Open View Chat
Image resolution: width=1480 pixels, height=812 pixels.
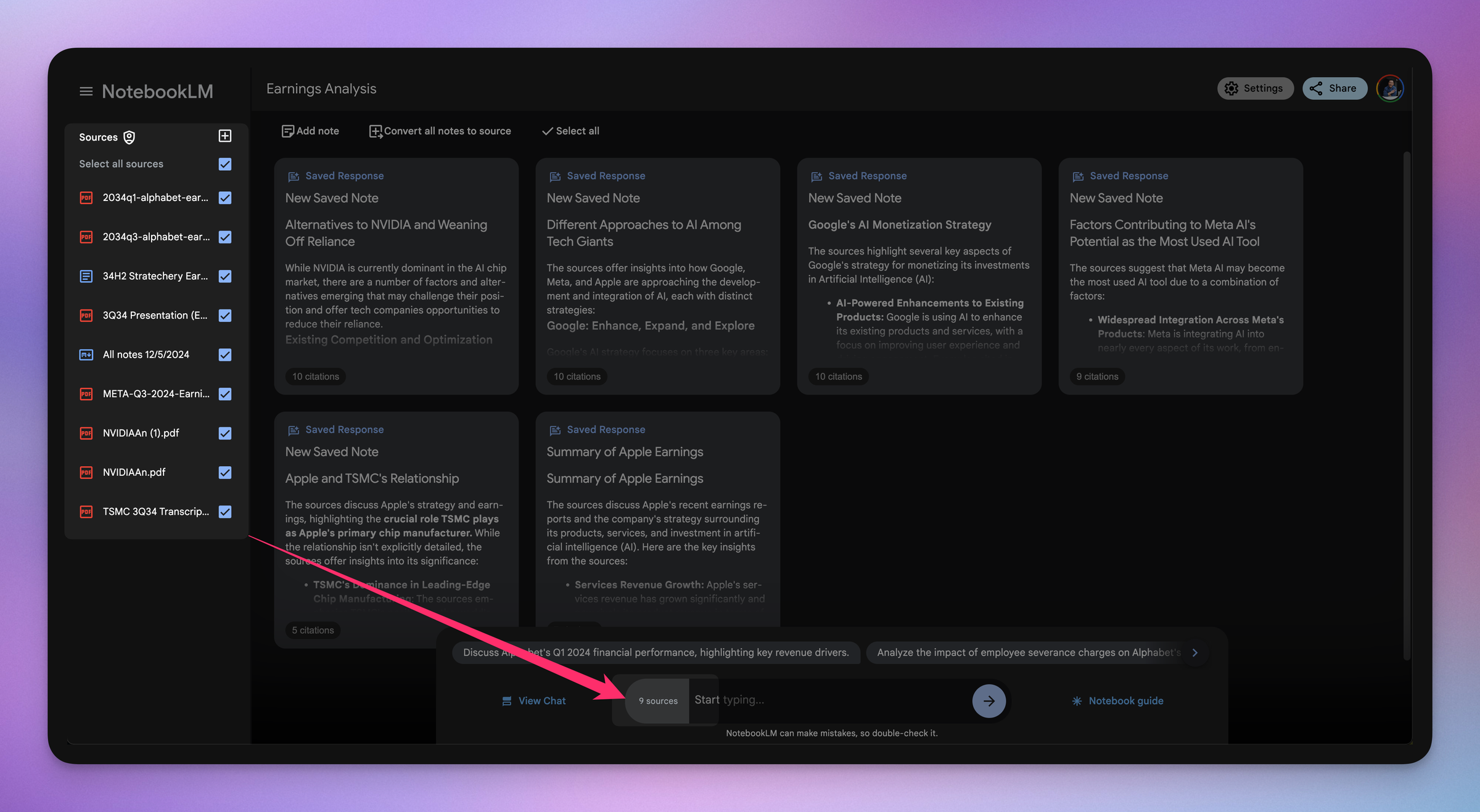pos(533,700)
